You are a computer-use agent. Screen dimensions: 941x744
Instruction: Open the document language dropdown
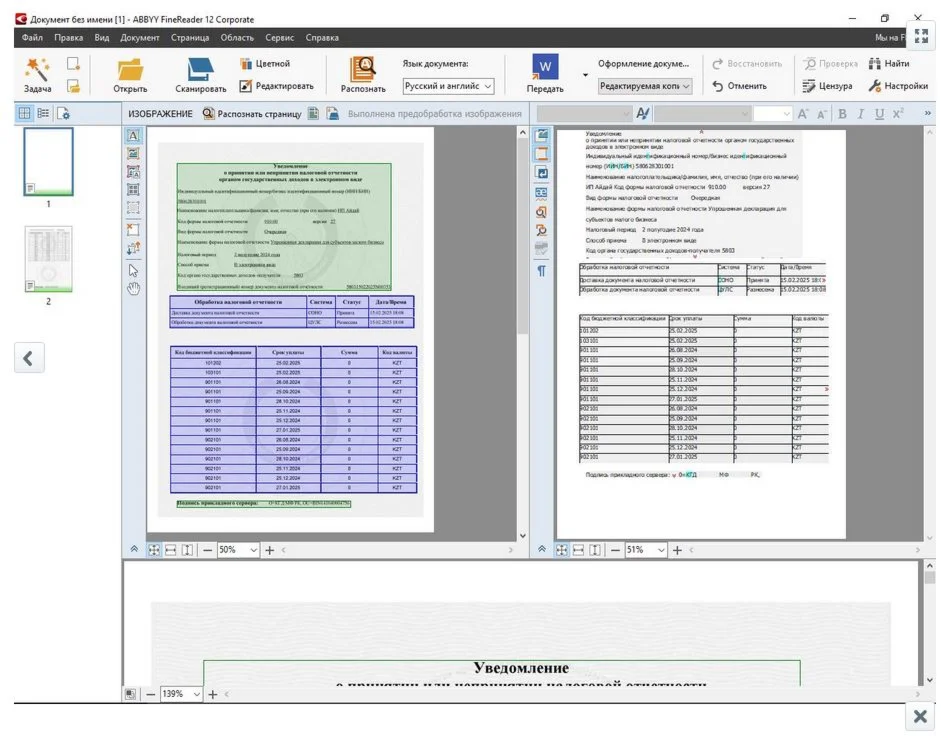point(489,86)
